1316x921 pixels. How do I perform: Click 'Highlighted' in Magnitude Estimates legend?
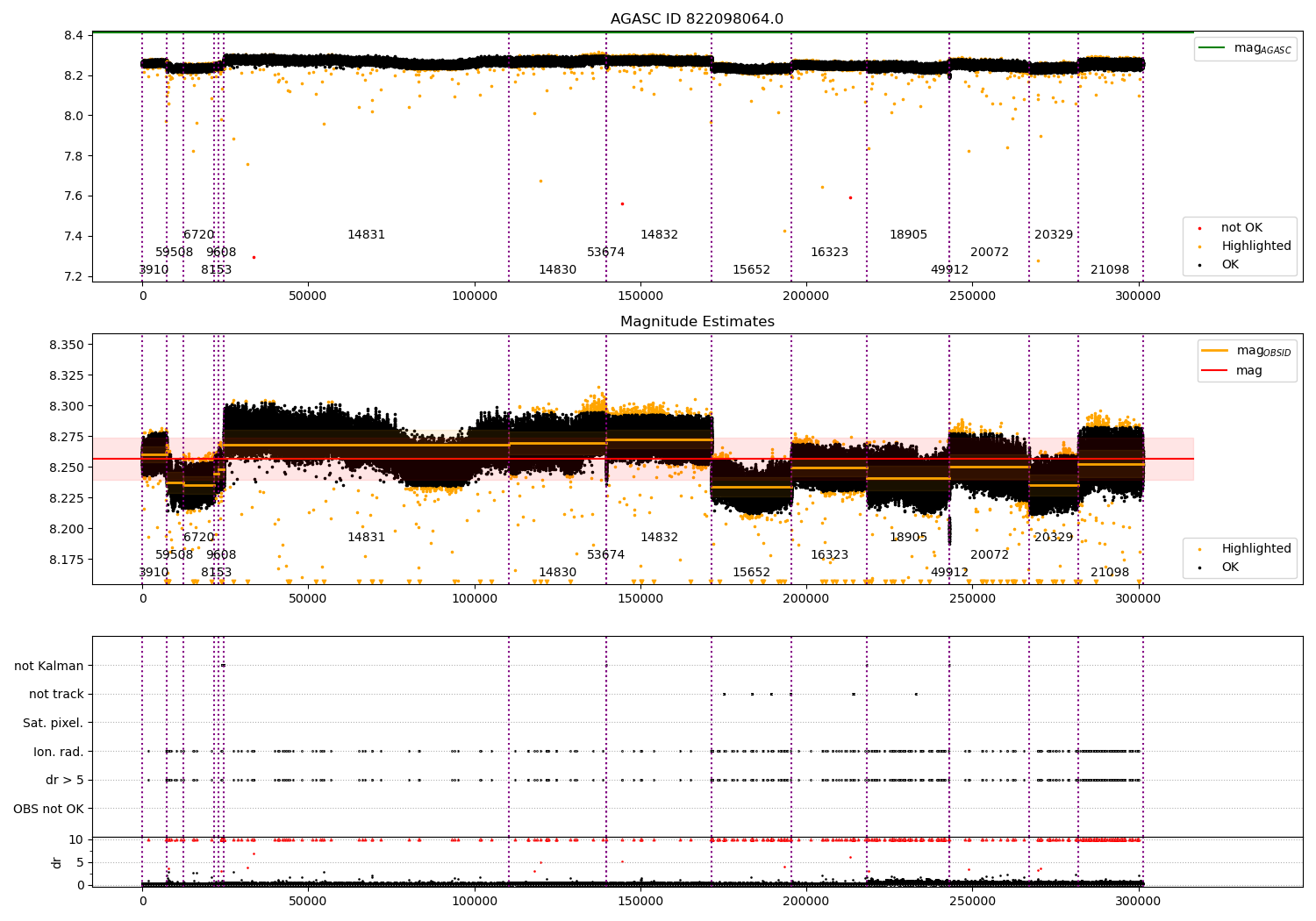click(1255, 549)
